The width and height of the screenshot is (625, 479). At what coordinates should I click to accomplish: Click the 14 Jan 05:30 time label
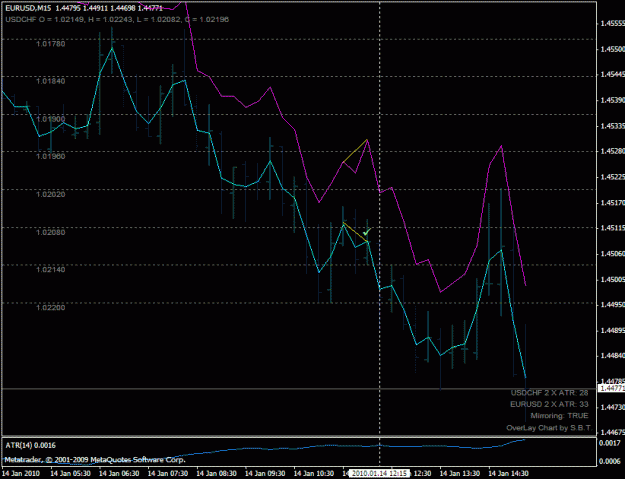coord(70,473)
